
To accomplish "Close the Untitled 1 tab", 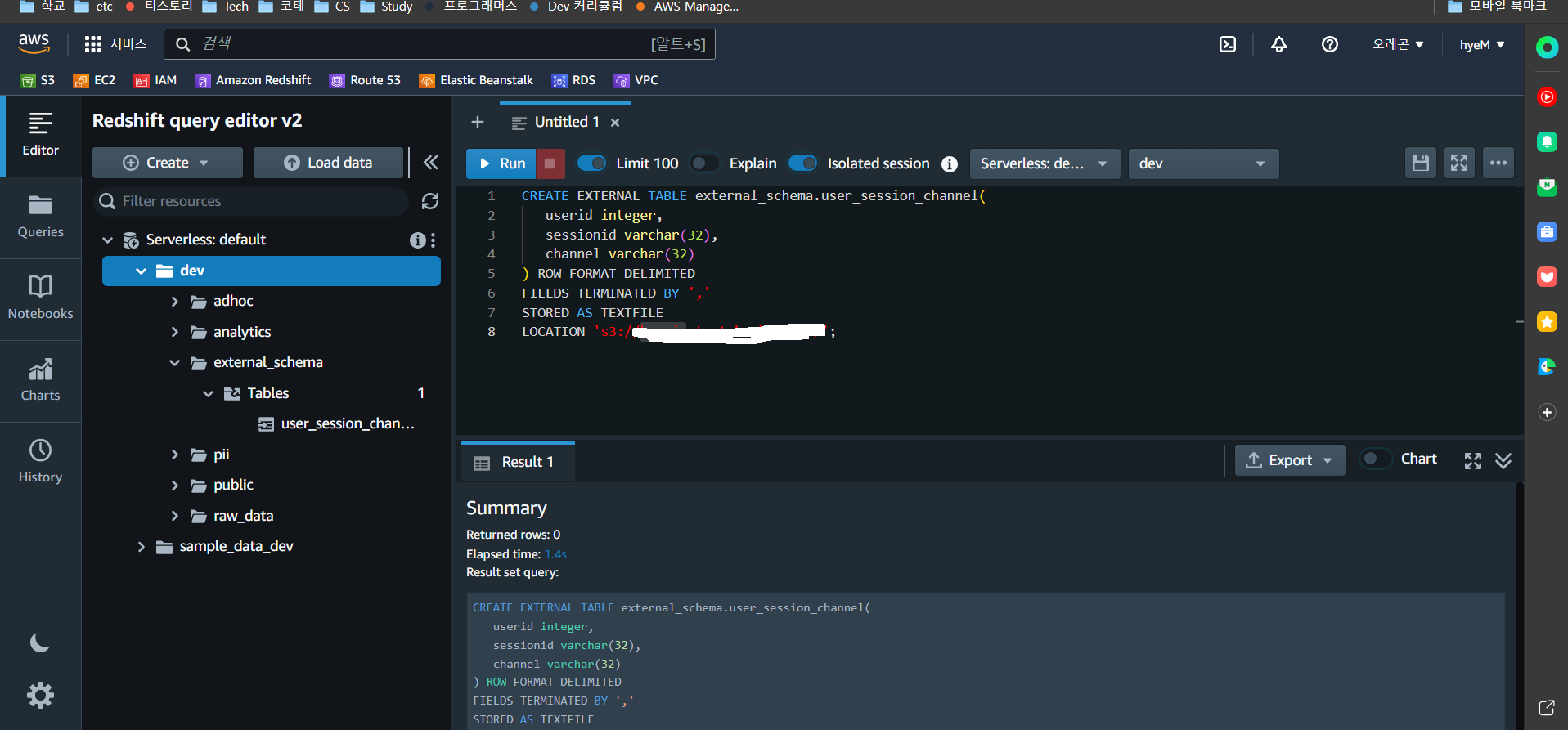I will point(615,123).
